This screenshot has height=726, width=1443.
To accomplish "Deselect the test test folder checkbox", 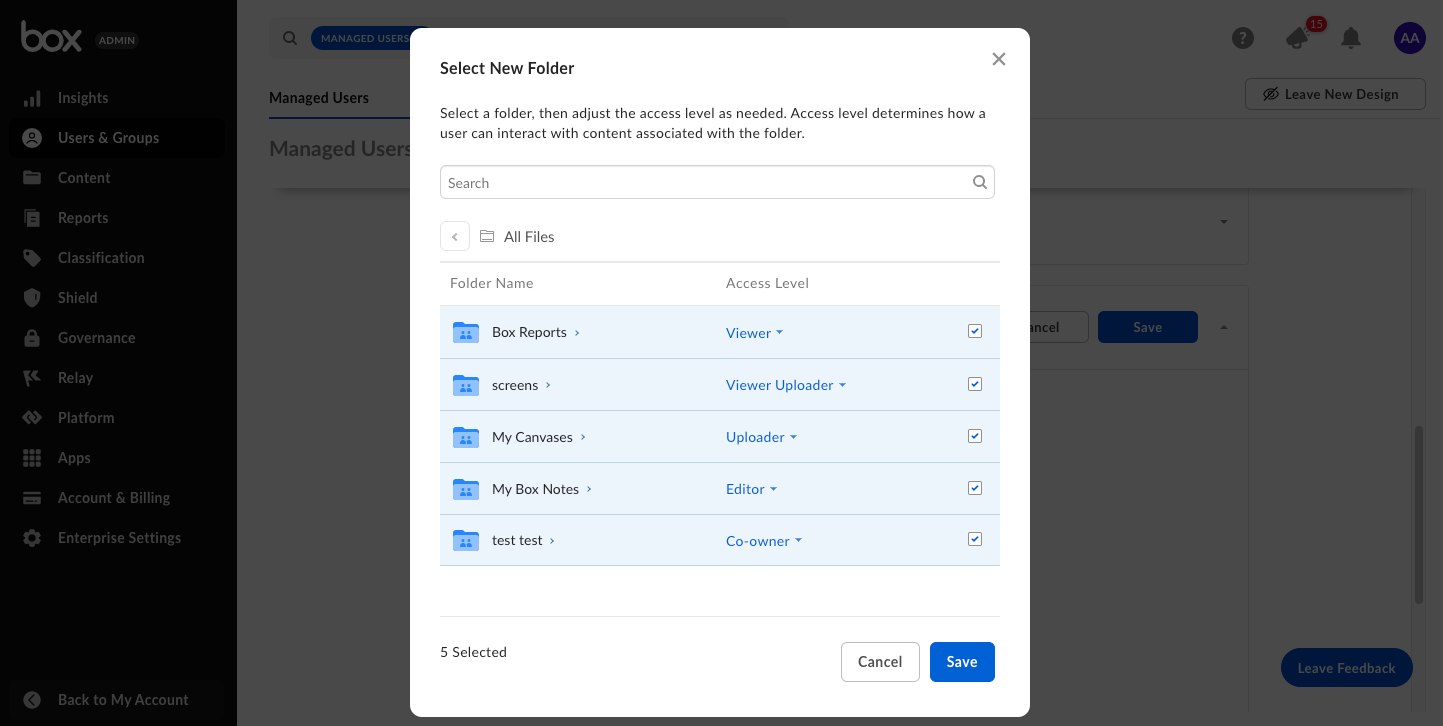I will pyautogui.click(x=975, y=539).
